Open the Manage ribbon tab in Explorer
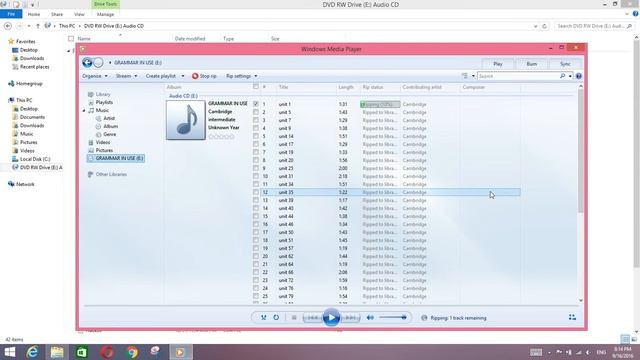Screen dimensions: 640x360 click(x=105, y=14)
